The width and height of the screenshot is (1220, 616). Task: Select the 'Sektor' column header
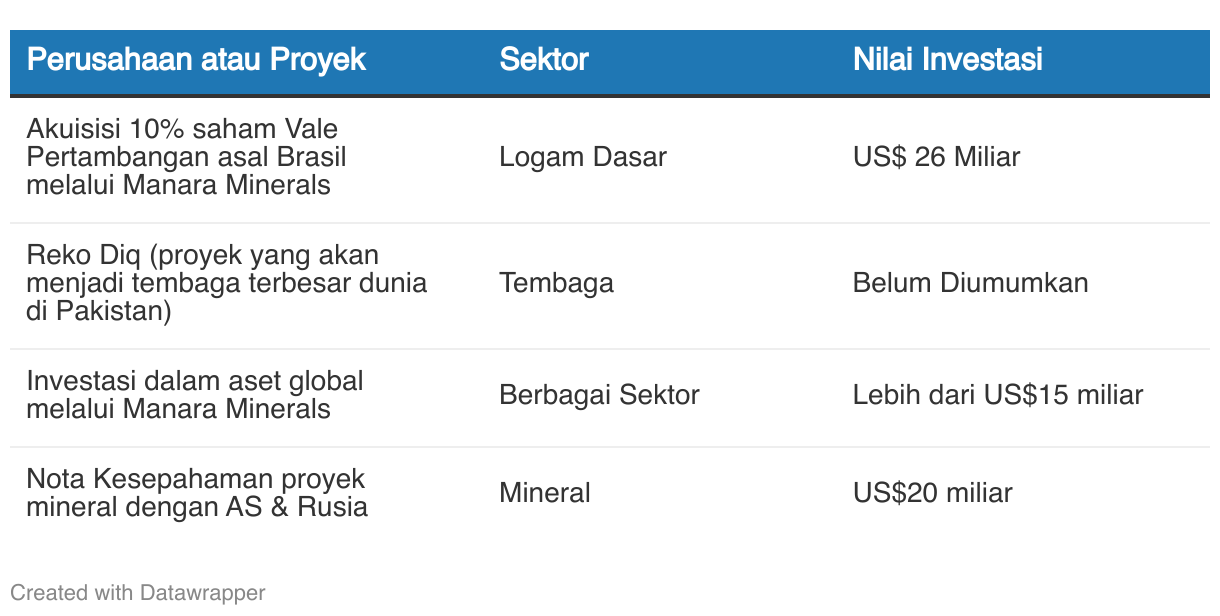coord(544,59)
